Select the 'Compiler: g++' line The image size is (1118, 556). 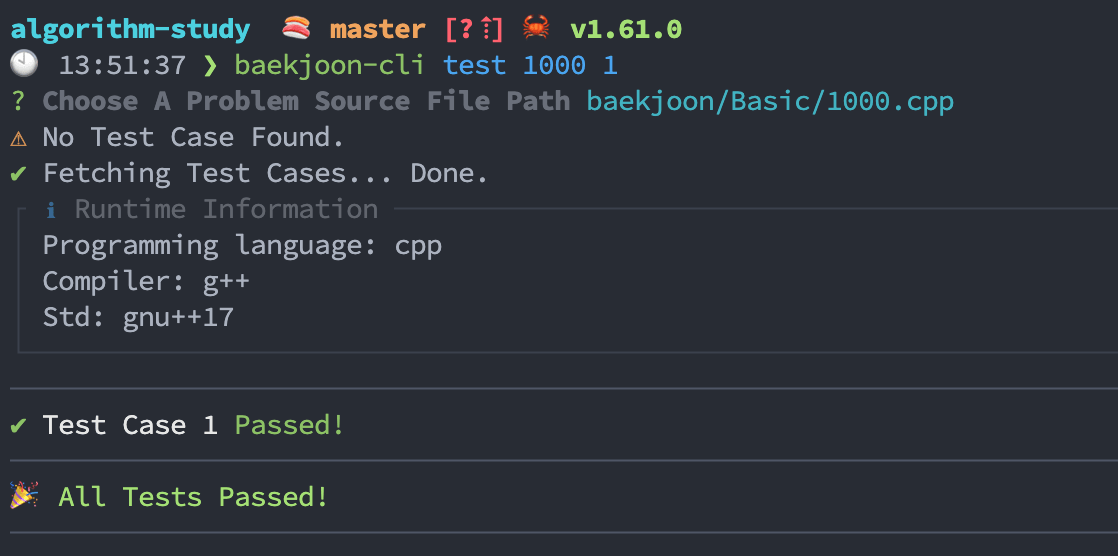[146, 281]
